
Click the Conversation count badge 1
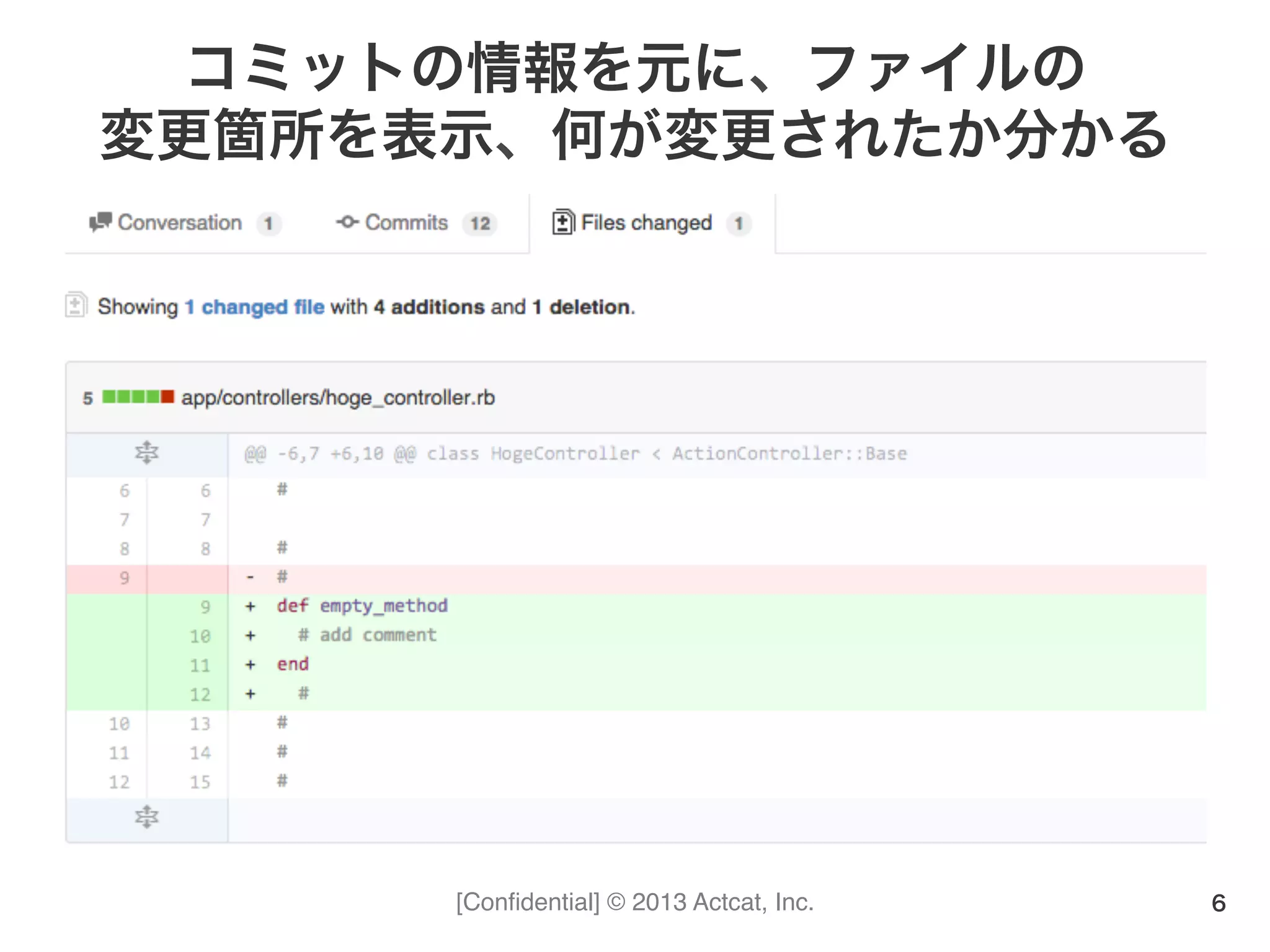click(269, 224)
